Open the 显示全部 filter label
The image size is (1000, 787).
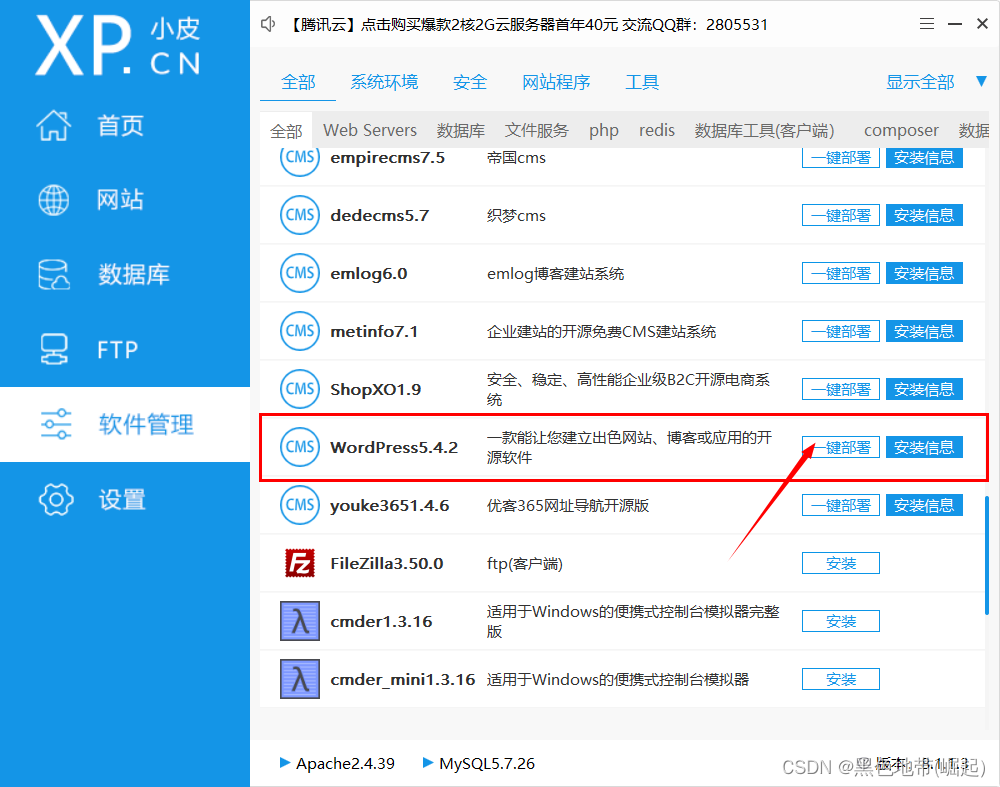(920, 82)
